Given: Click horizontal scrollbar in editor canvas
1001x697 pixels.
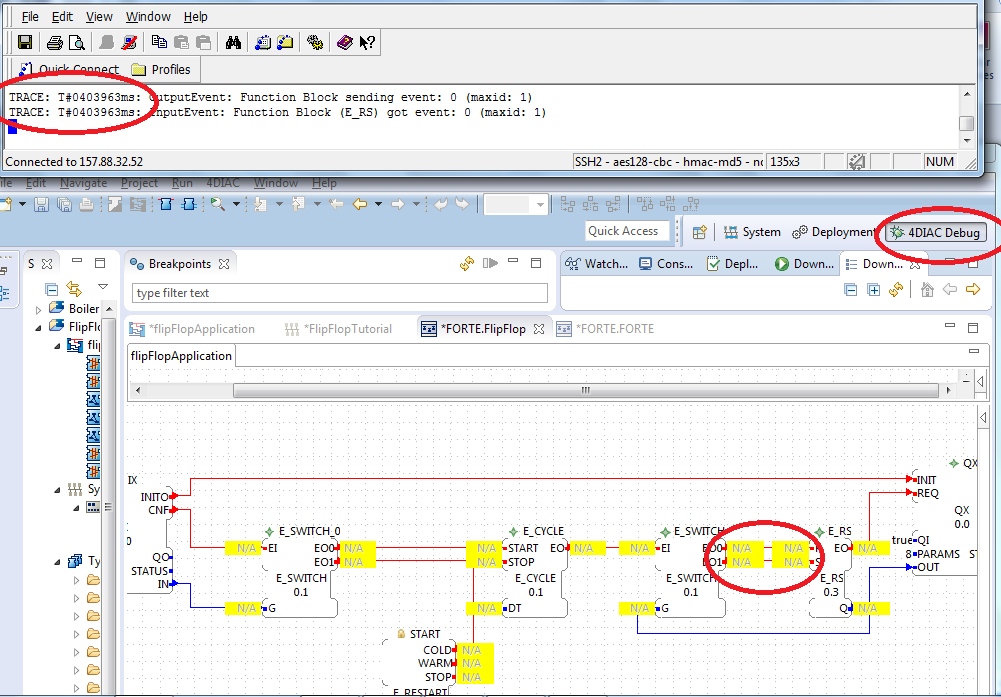Looking at the screenshot, I should click(x=585, y=390).
